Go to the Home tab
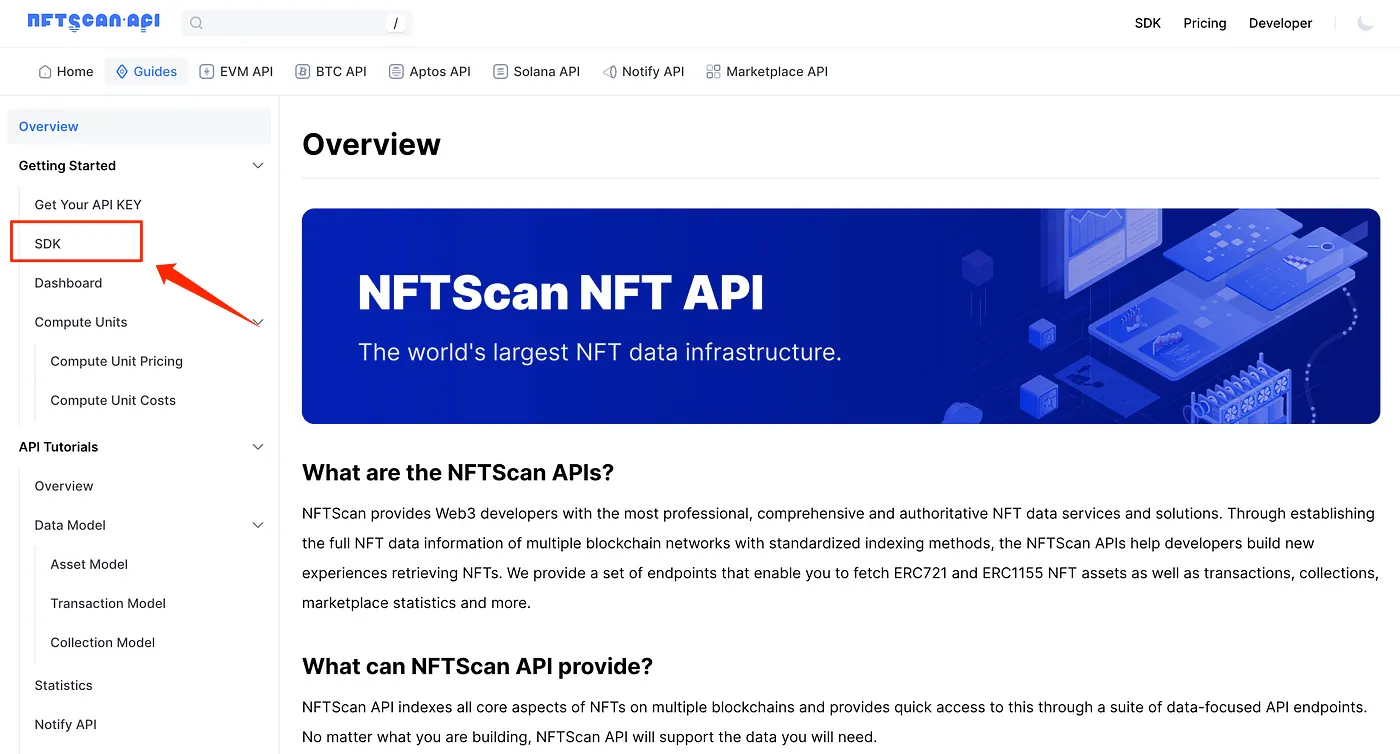 click(x=66, y=72)
